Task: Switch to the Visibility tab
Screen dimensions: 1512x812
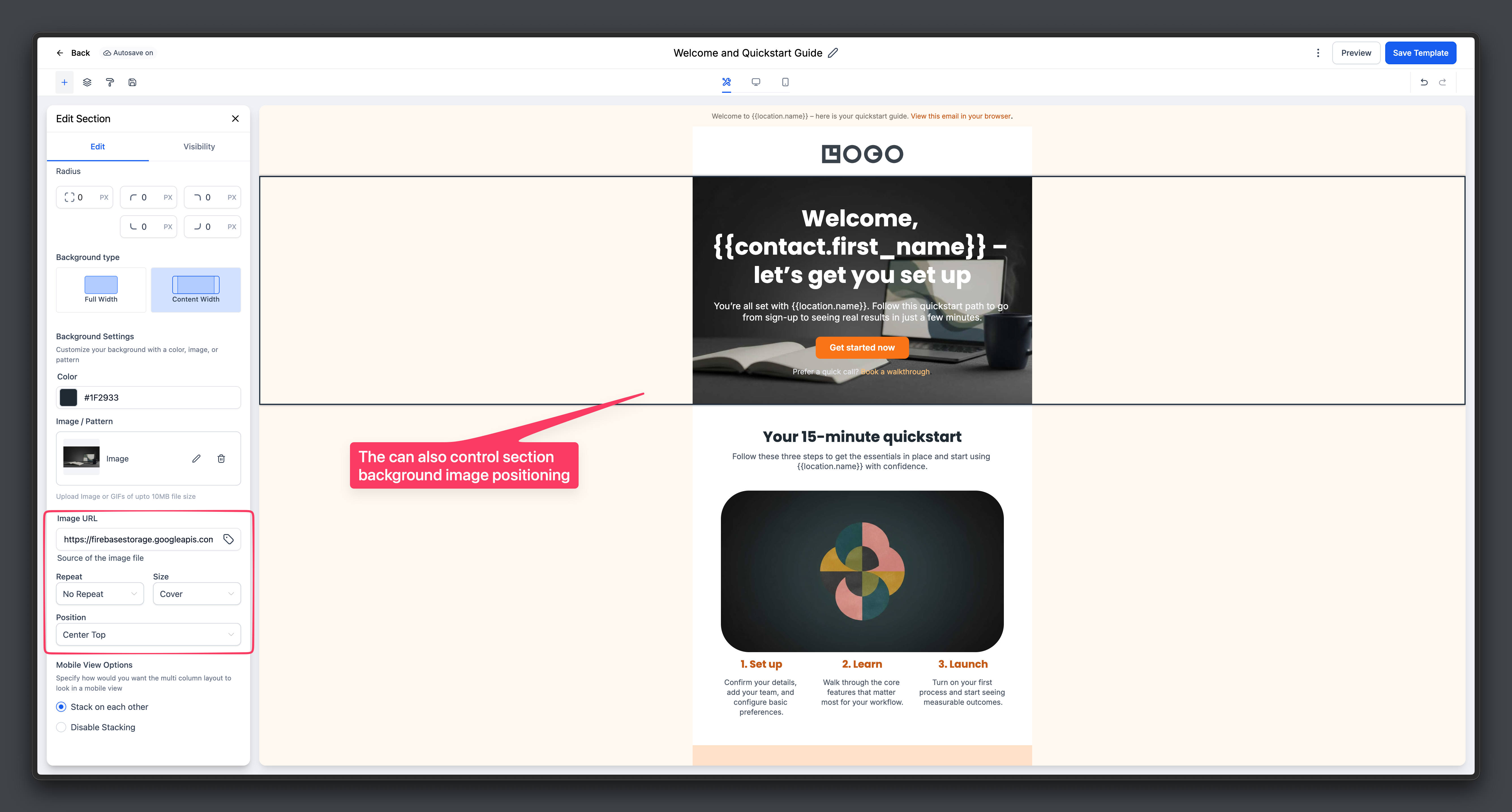Action: point(199,146)
